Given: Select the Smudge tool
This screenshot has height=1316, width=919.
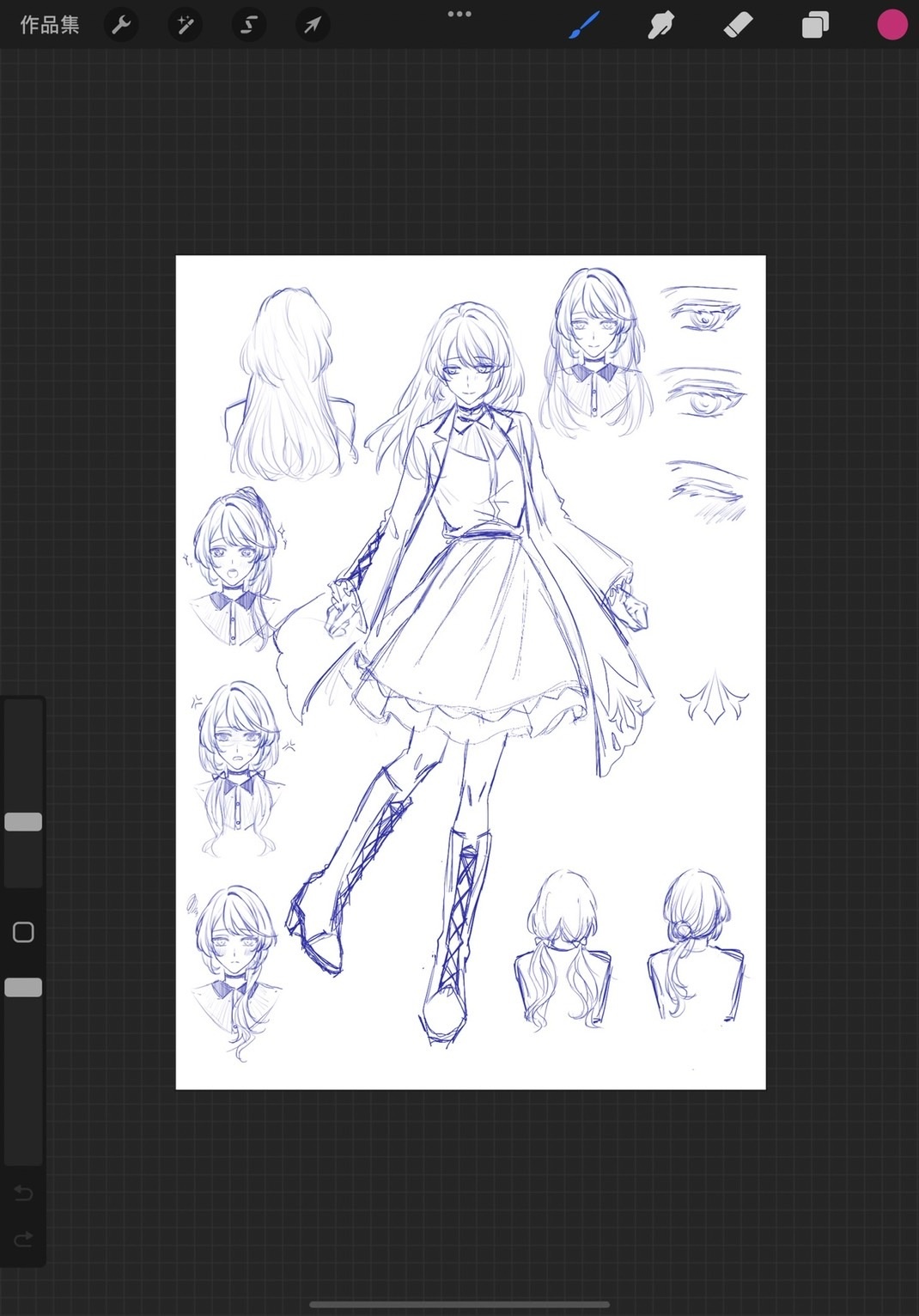Looking at the screenshot, I should click(x=660, y=25).
